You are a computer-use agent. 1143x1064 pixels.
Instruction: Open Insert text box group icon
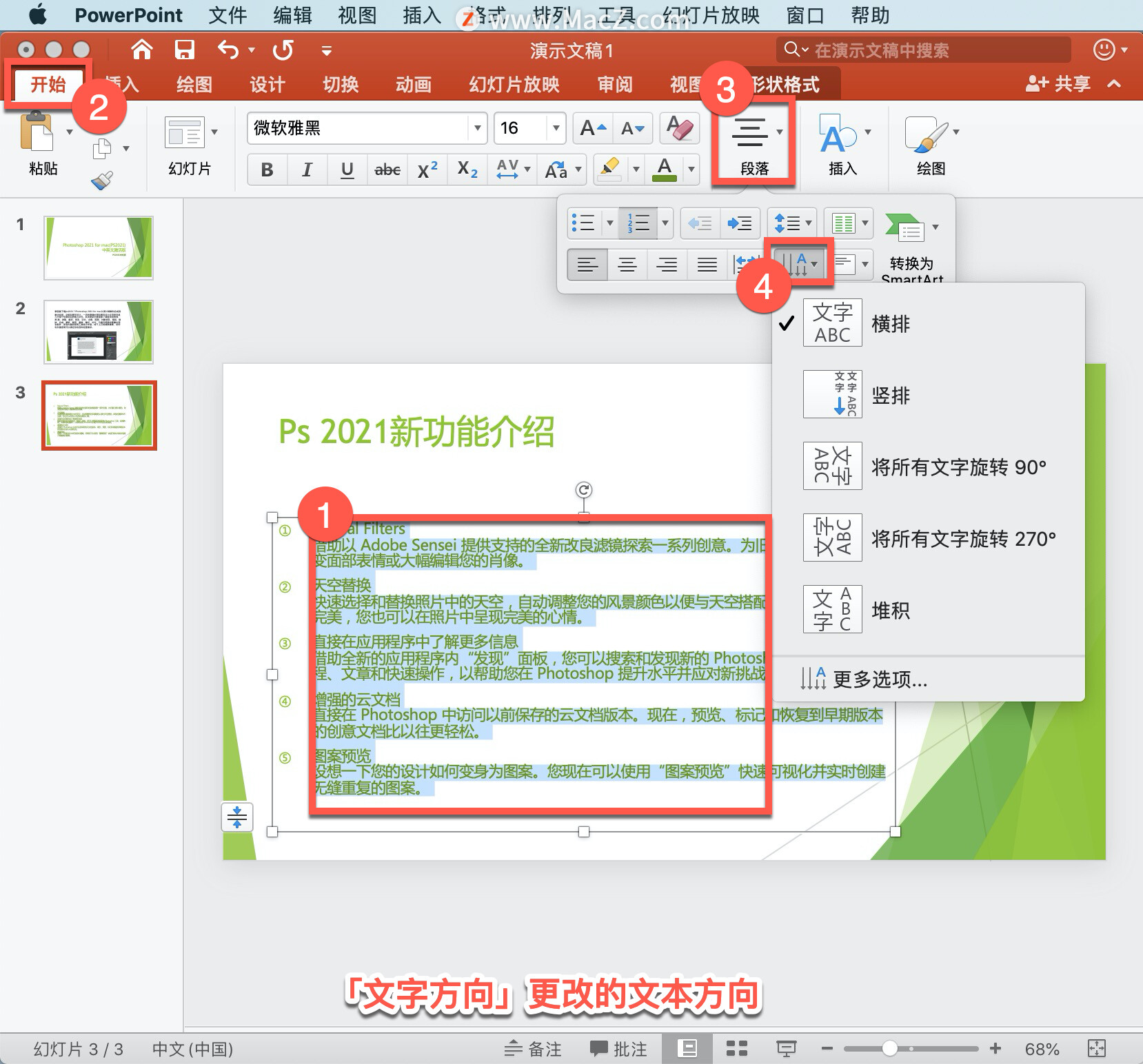837,134
